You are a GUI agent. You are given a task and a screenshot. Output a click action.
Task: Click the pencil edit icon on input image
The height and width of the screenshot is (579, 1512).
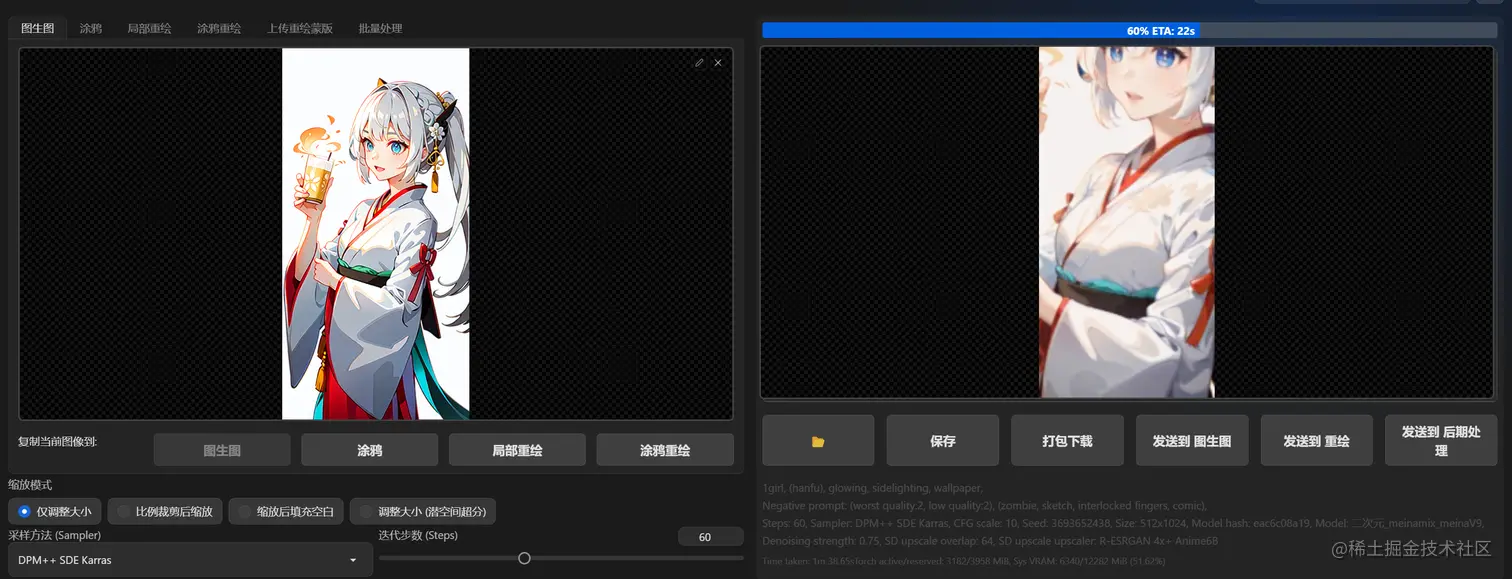(699, 62)
